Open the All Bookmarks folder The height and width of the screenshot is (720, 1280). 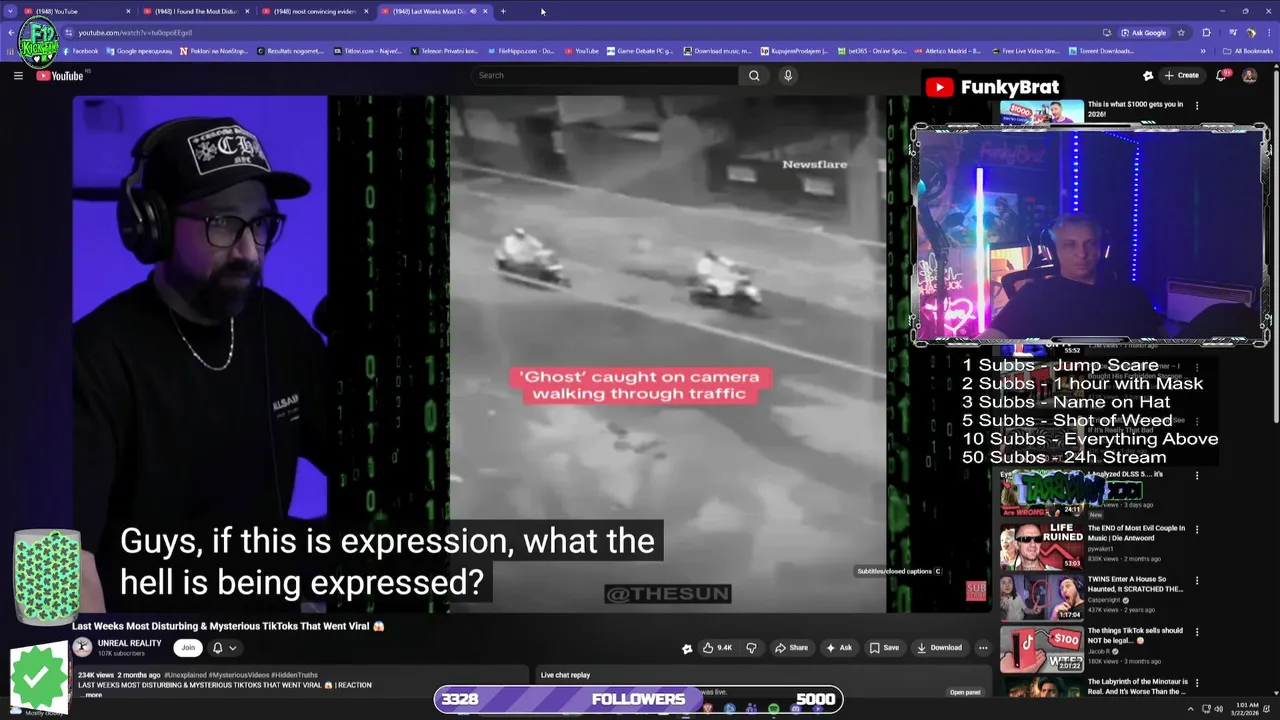click(x=1248, y=51)
